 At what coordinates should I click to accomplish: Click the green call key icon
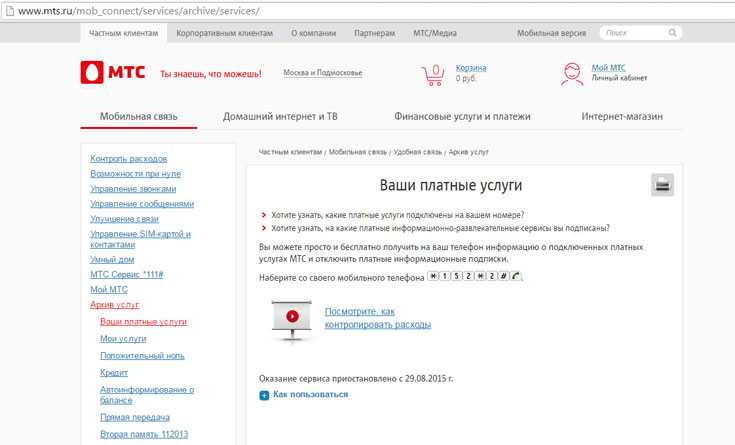click(516, 276)
